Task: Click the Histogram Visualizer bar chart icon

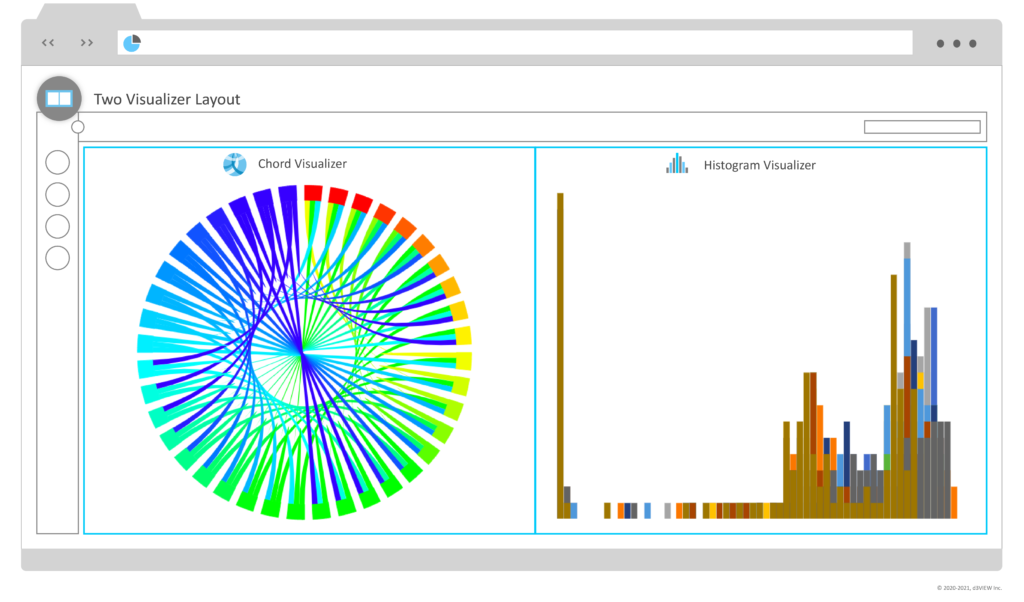Action: [677, 164]
